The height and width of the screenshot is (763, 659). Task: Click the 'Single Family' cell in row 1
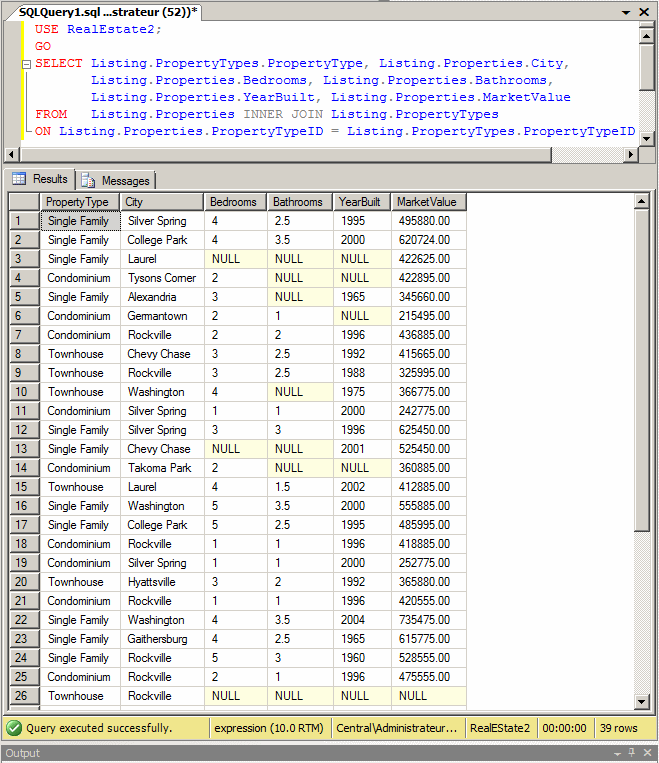click(80, 221)
